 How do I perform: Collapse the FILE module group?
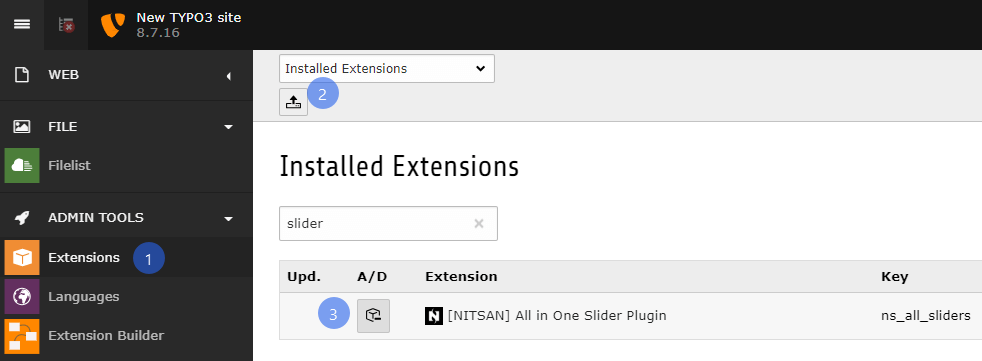point(127,127)
